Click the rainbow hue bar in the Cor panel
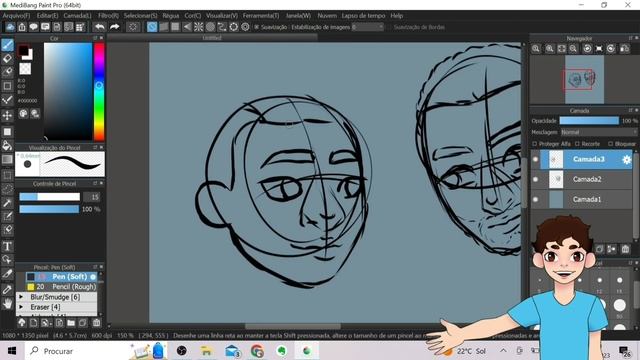This screenshot has height=360, width=640. 99,92
